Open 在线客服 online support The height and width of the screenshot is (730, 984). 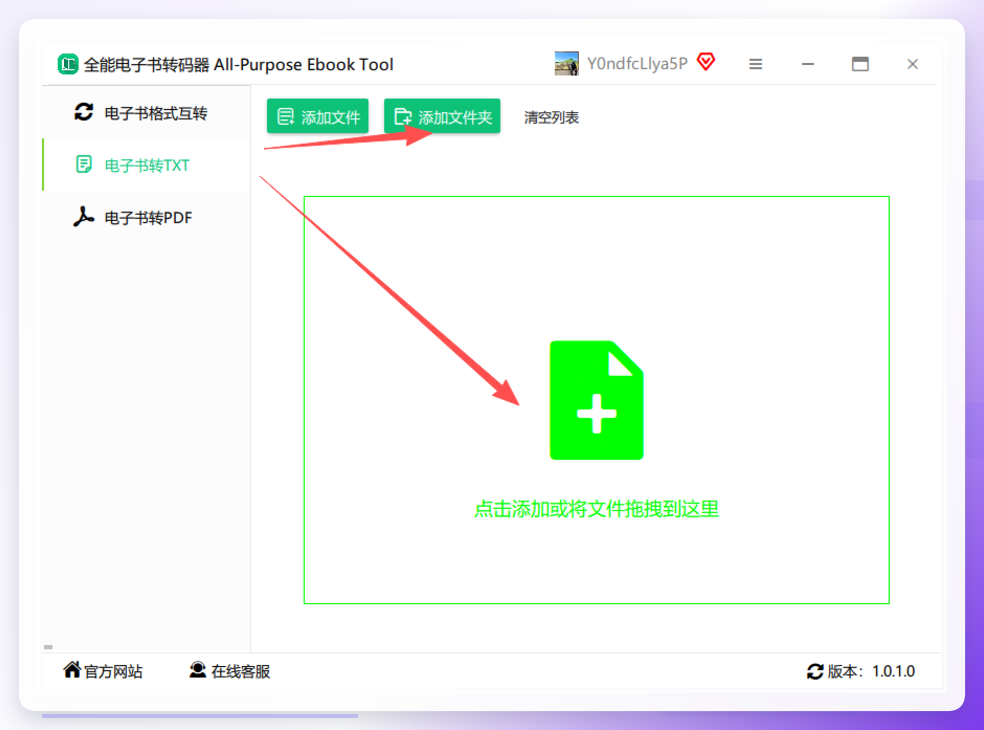click(x=240, y=672)
